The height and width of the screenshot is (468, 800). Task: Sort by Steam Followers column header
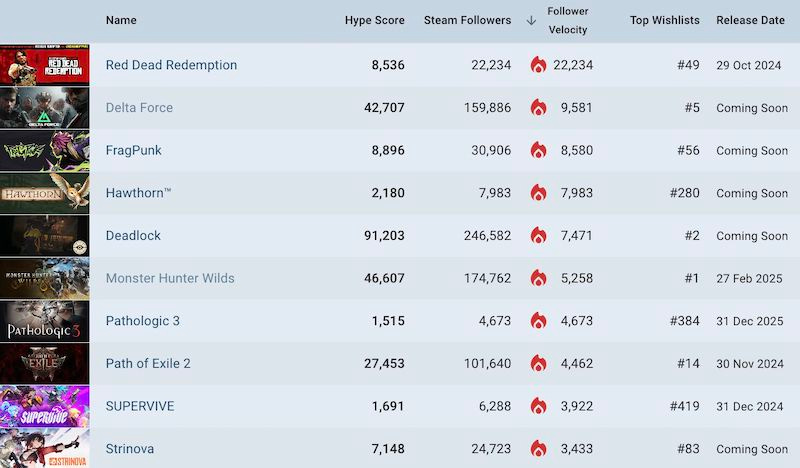(467, 20)
